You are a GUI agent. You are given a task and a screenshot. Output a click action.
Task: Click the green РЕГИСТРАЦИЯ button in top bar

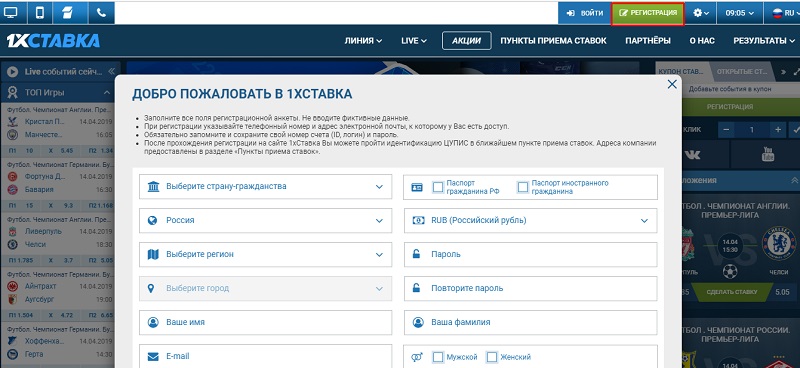click(x=647, y=13)
